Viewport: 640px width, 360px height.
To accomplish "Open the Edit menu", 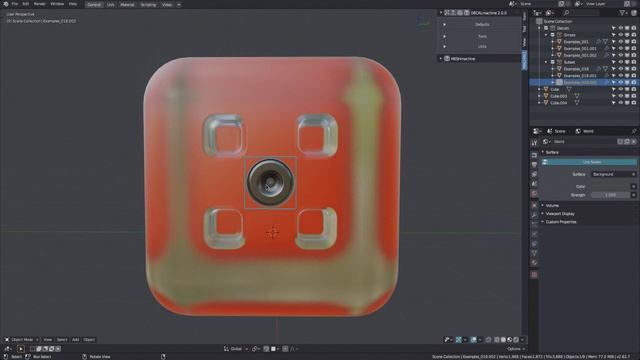I will coord(26,4).
